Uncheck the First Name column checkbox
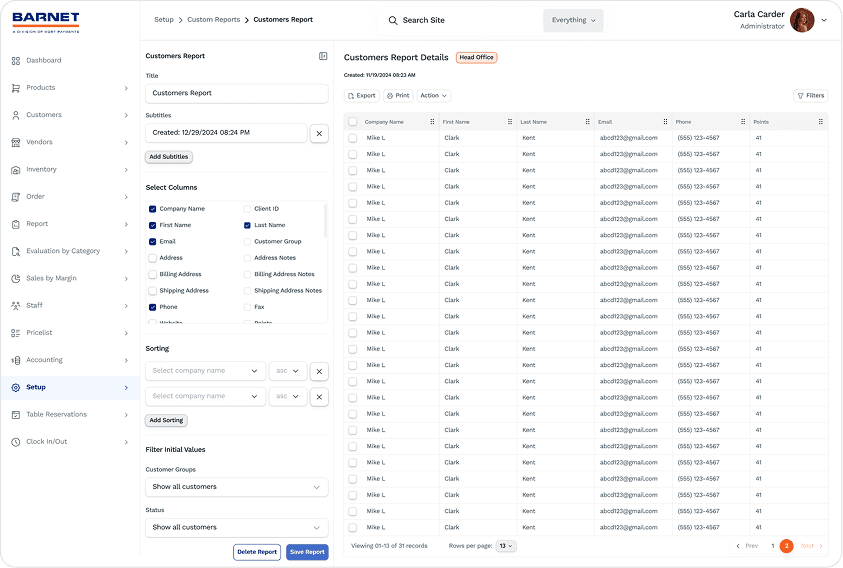Viewport: 843px width, 568px height. tap(153, 225)
